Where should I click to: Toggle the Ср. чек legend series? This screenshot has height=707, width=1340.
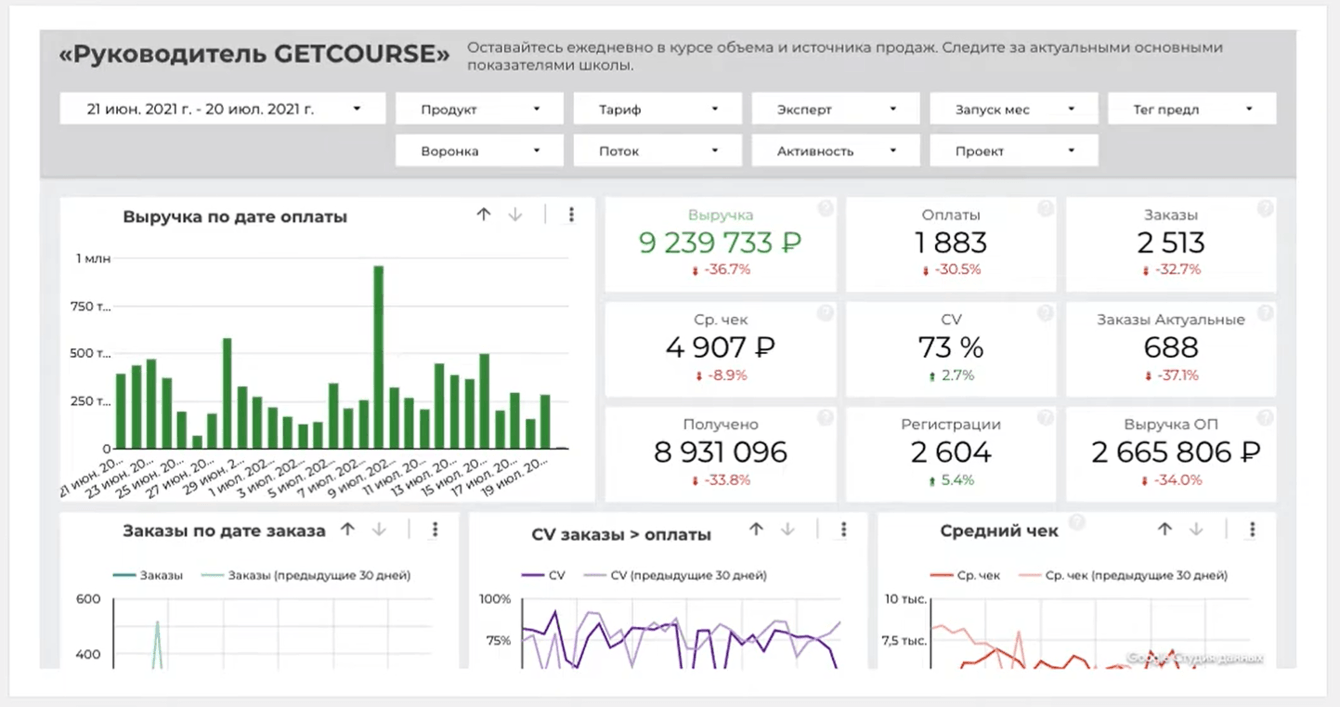966,575
